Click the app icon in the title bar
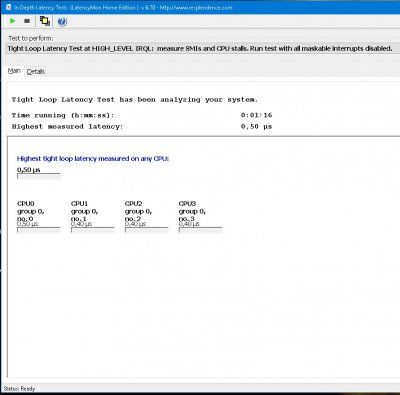Viewport: 400px width, 395px height. (x=8, y=7)
